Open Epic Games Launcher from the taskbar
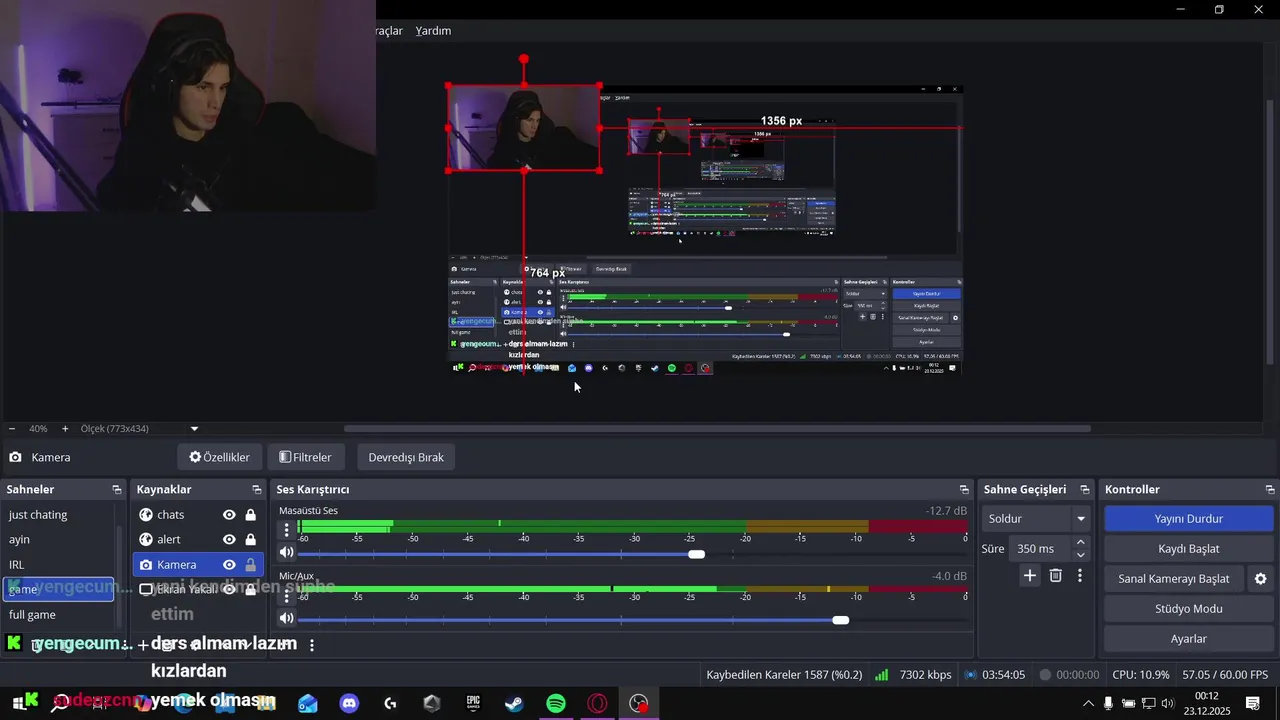 coord(473,704)
